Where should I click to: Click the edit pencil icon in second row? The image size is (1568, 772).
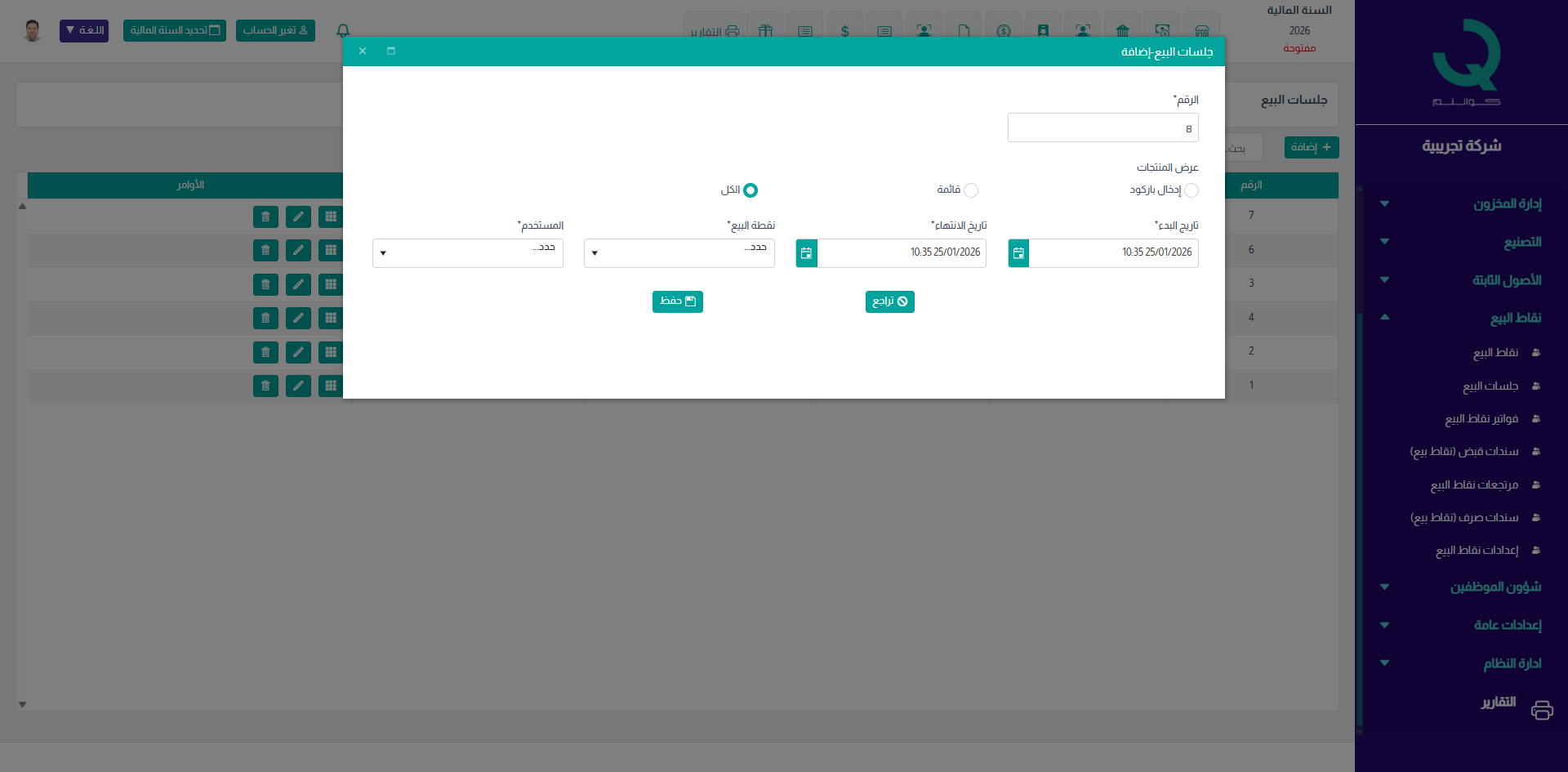(x=298, y=251)
